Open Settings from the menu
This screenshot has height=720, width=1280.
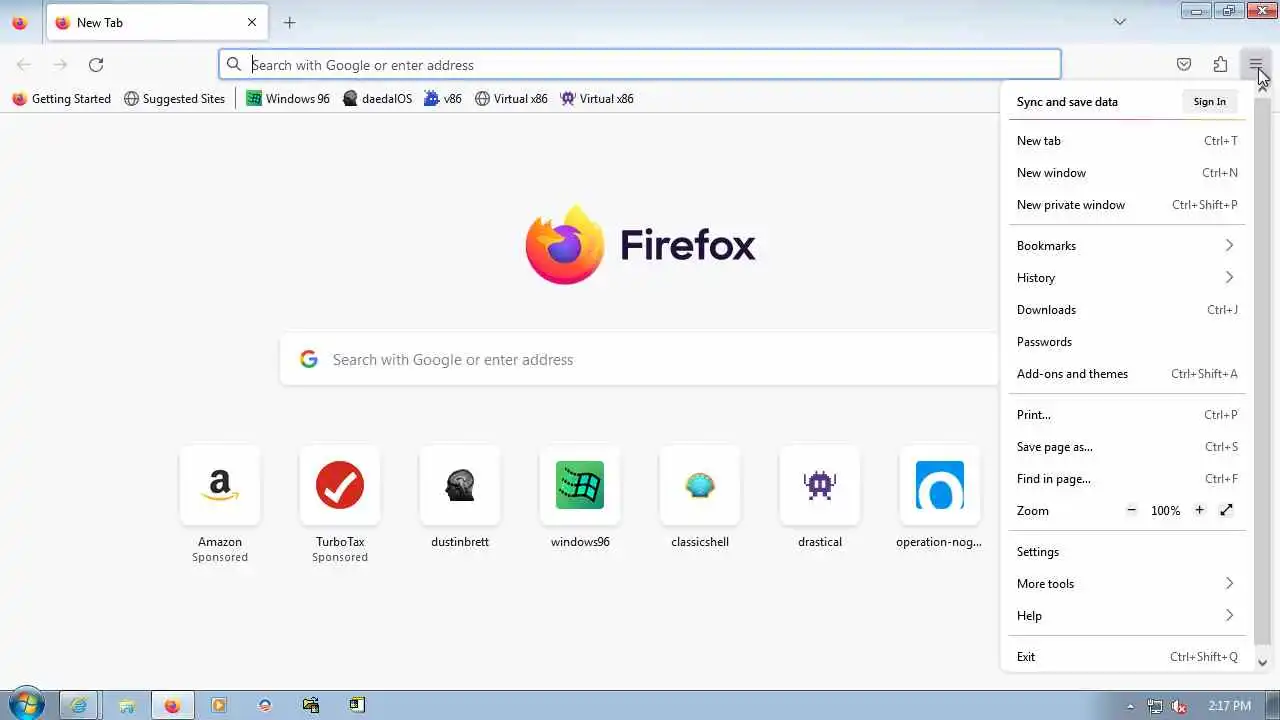(x=1127, y=552)
